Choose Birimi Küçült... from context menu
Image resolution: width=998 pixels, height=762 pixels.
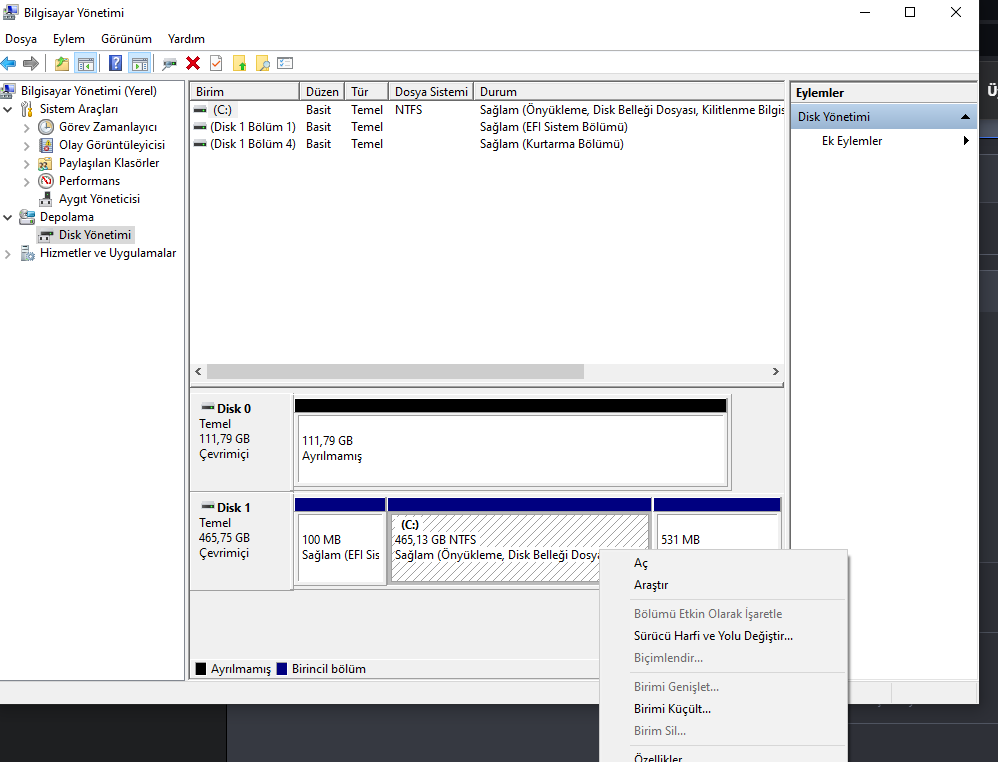click(723, 709)
